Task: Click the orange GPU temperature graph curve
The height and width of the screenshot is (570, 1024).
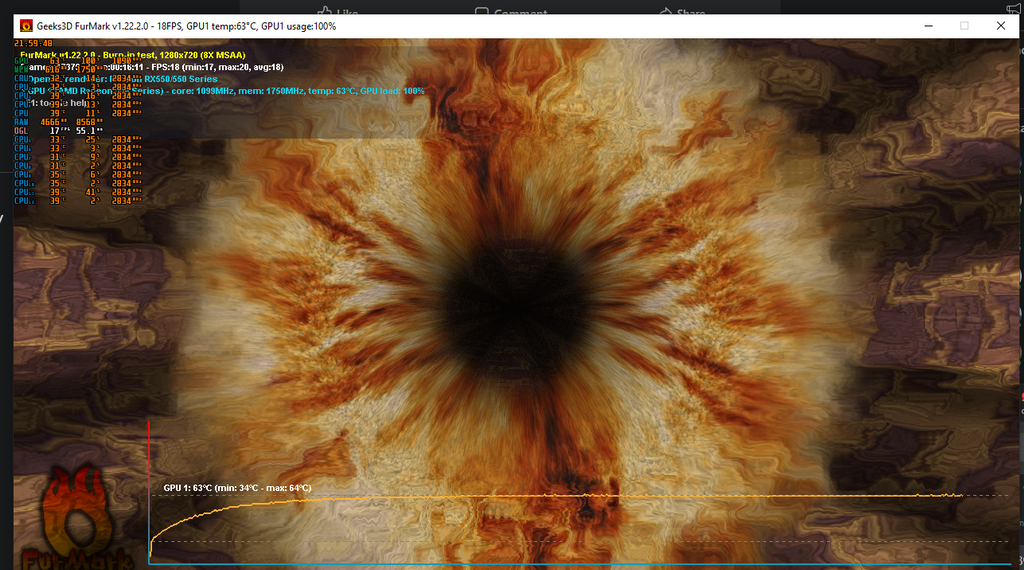Action: coord(555,498)
